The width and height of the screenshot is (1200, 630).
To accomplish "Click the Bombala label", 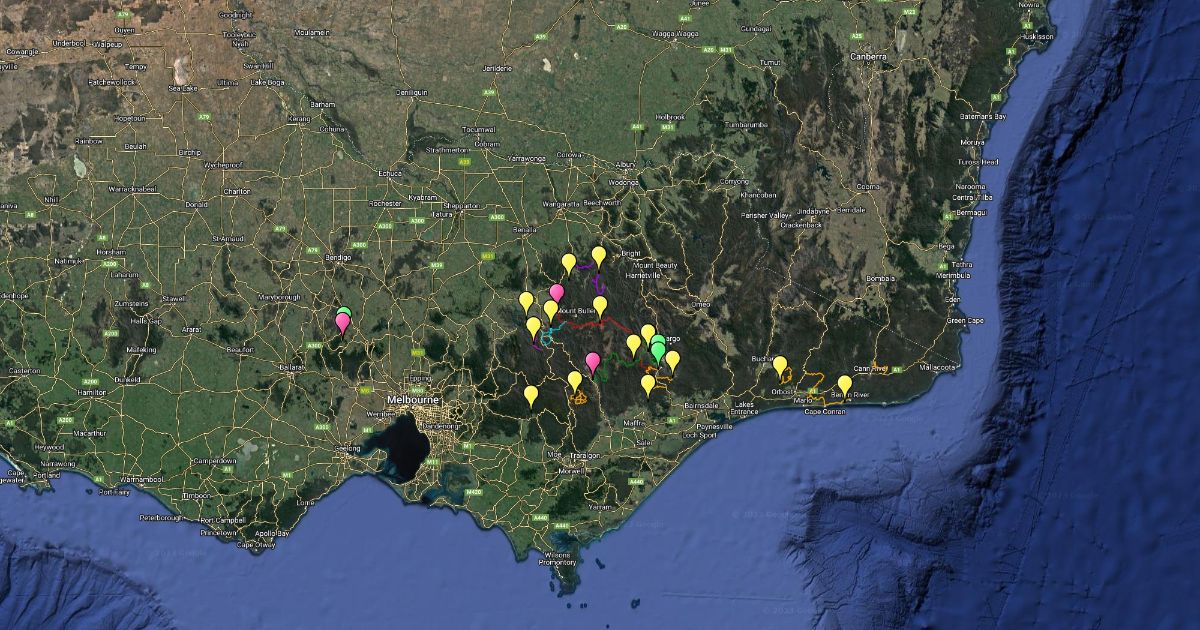I will (x=880, y=277).
